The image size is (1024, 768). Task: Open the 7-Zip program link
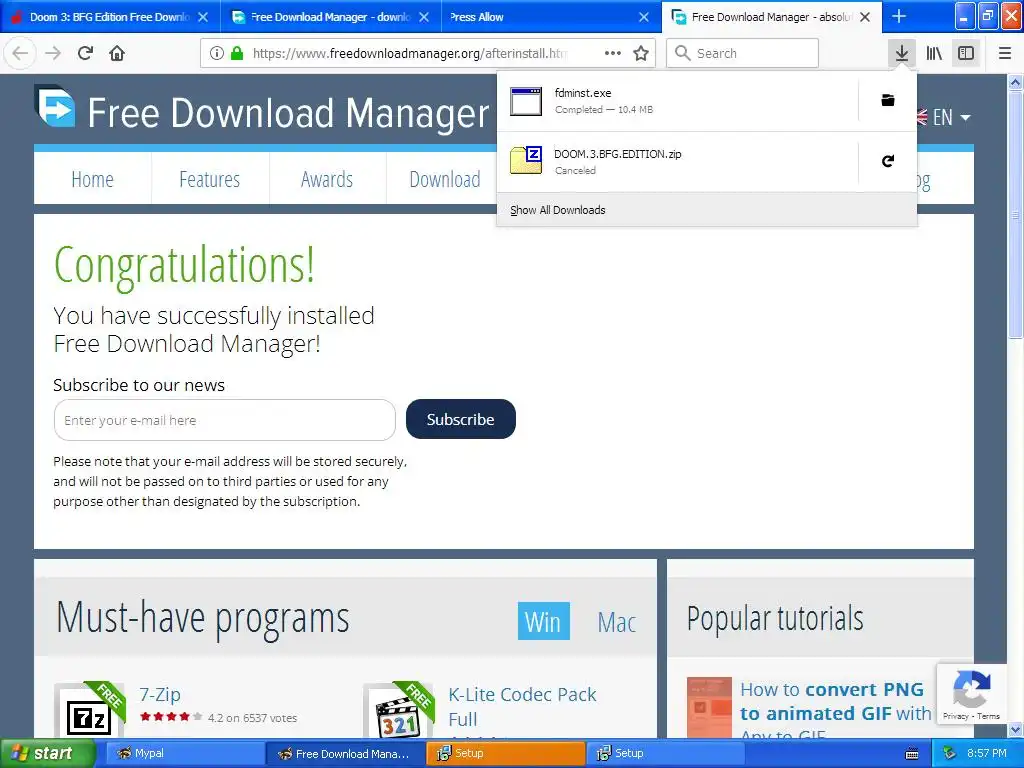160,694
